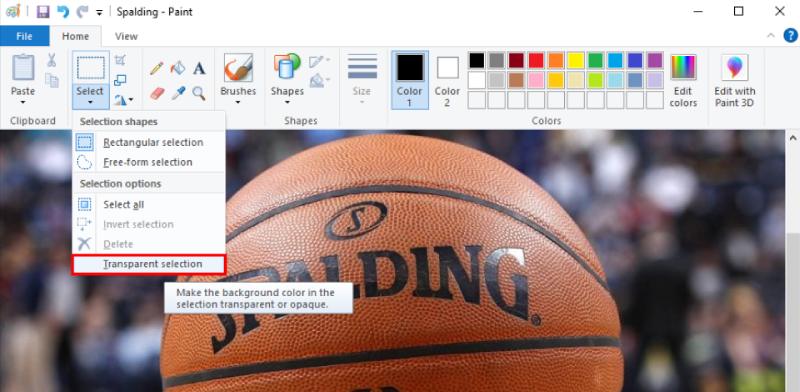Click the Free-form selection lasso icon
Image resolution: width=800 pixels, height=392 pixels.
point(85,162)
